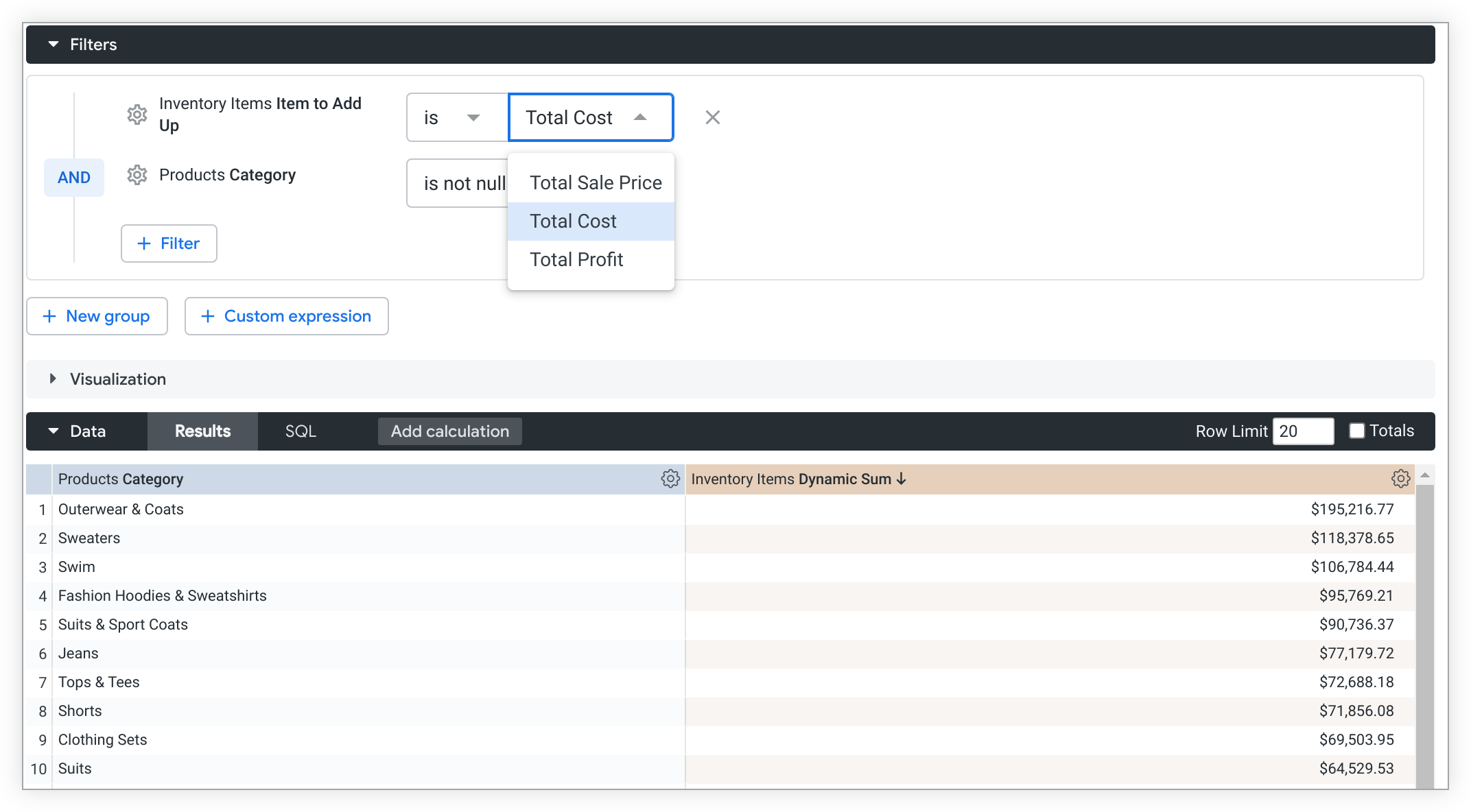Click scrollbar up arrow in results table
This screenshot has width=1471, height=812.
click(x=1425, y=475)
